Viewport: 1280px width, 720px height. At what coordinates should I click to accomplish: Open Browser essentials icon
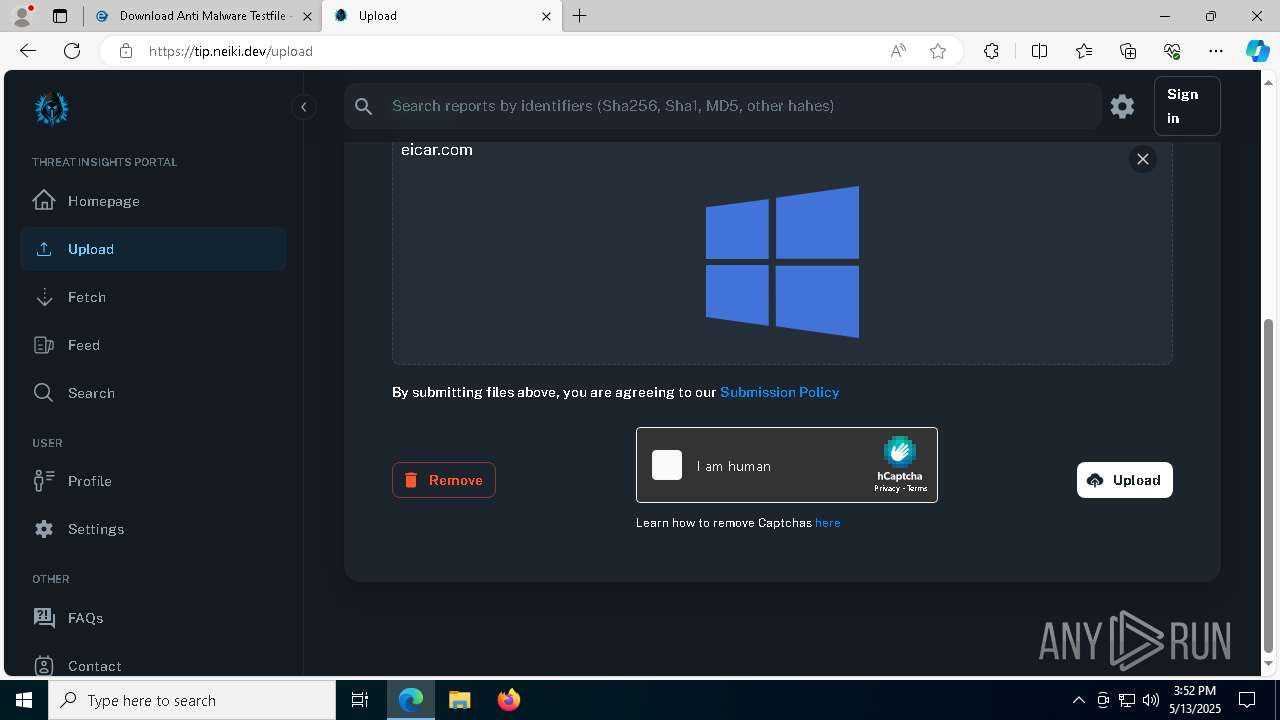[1172, 51]
